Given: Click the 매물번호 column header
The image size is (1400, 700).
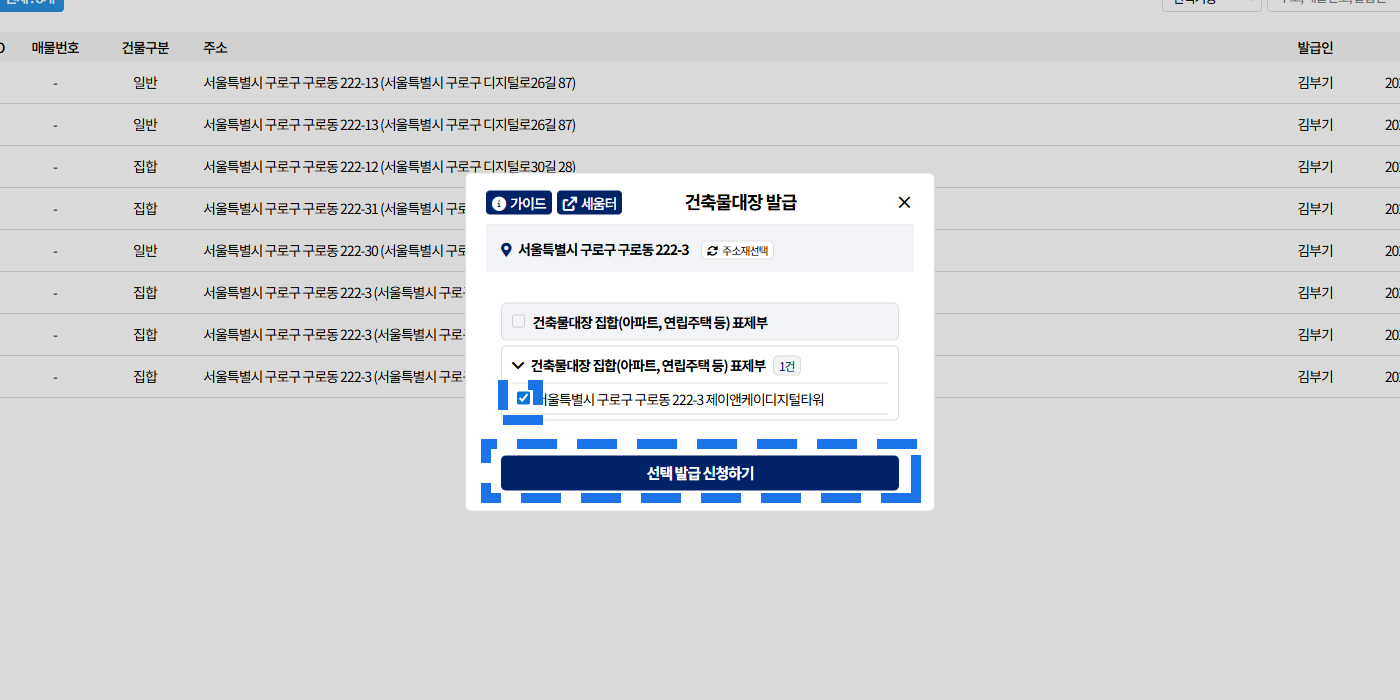Looking at the screenshot, I should [x=55, y=48].
